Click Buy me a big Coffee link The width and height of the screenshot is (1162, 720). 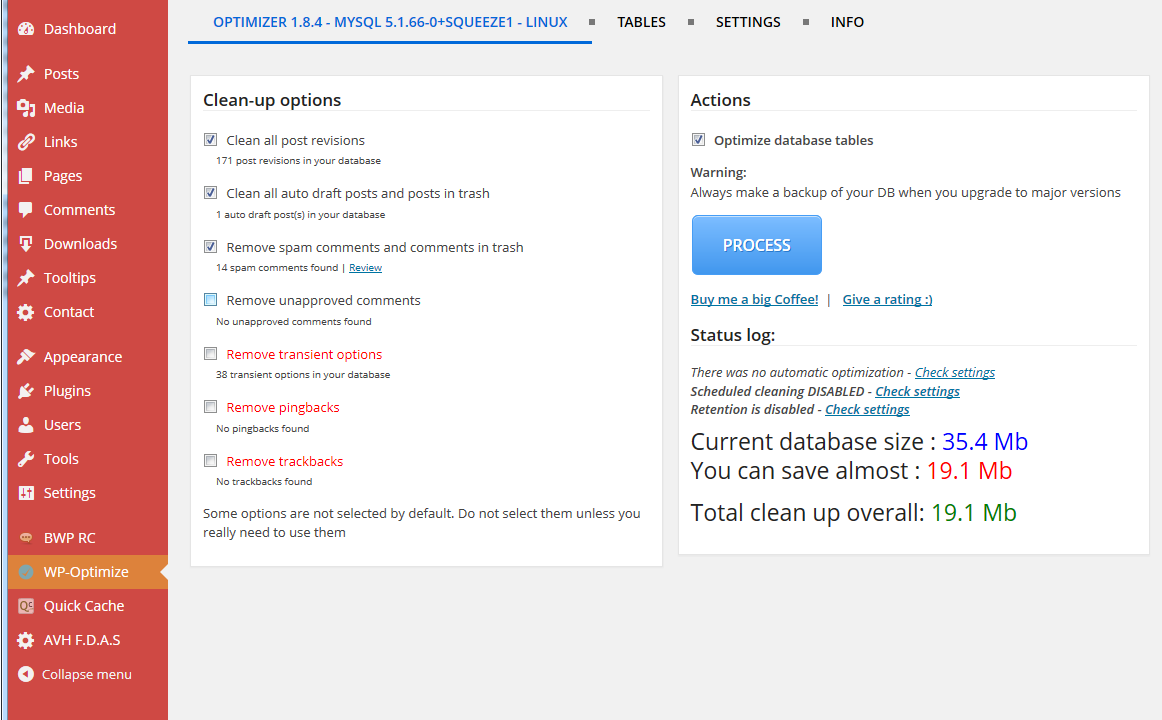pos(754,299)
